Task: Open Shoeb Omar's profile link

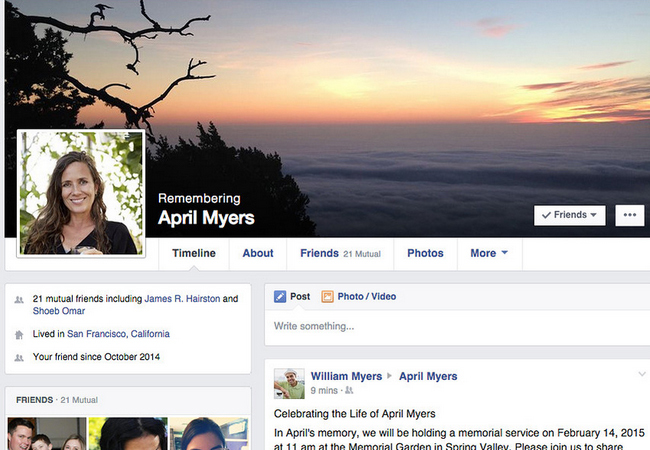Action: (59, 311)
